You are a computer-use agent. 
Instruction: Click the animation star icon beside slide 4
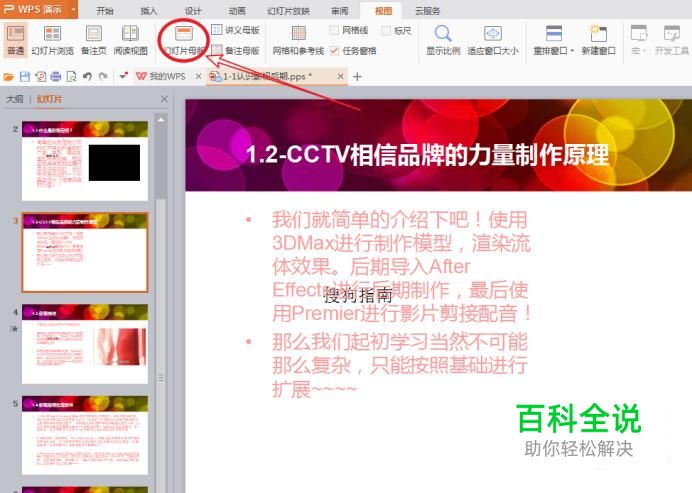point(14,328)
